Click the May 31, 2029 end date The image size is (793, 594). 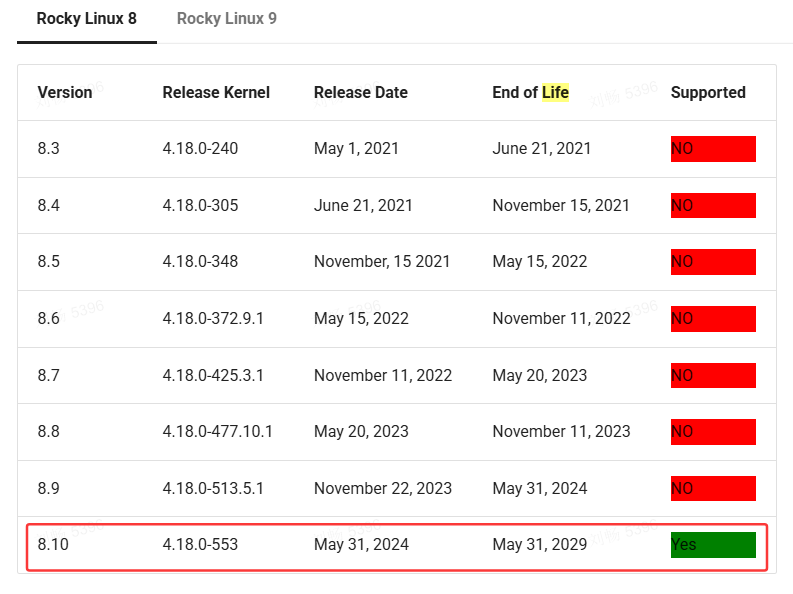point(540,545)
